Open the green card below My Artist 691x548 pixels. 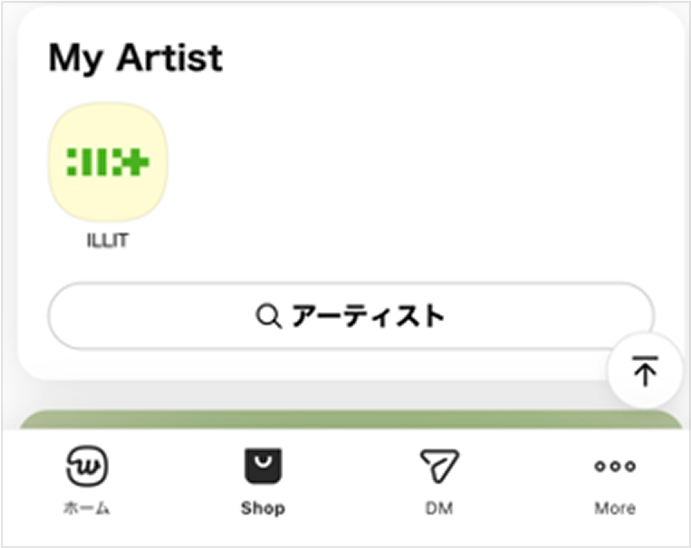[x=351, y=419]
